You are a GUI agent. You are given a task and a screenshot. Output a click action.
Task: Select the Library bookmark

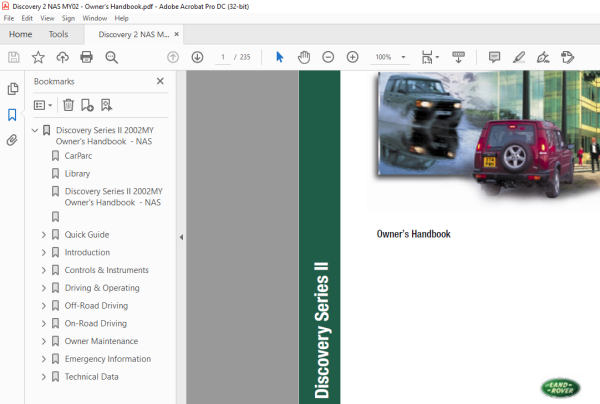77,174
